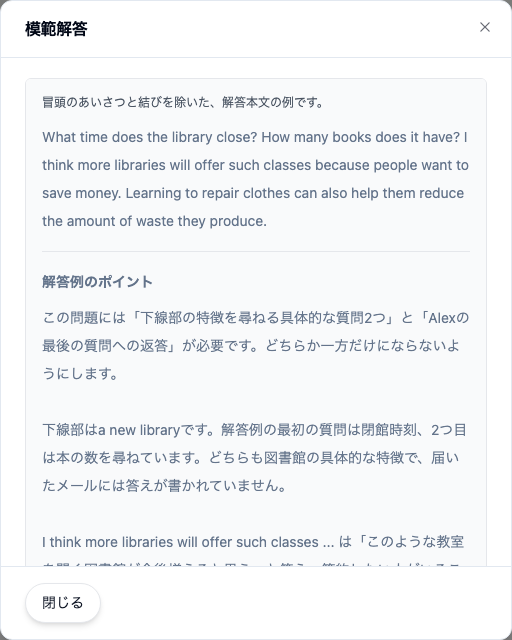Click the line "the amount of waste they produce."

point(154,221)
